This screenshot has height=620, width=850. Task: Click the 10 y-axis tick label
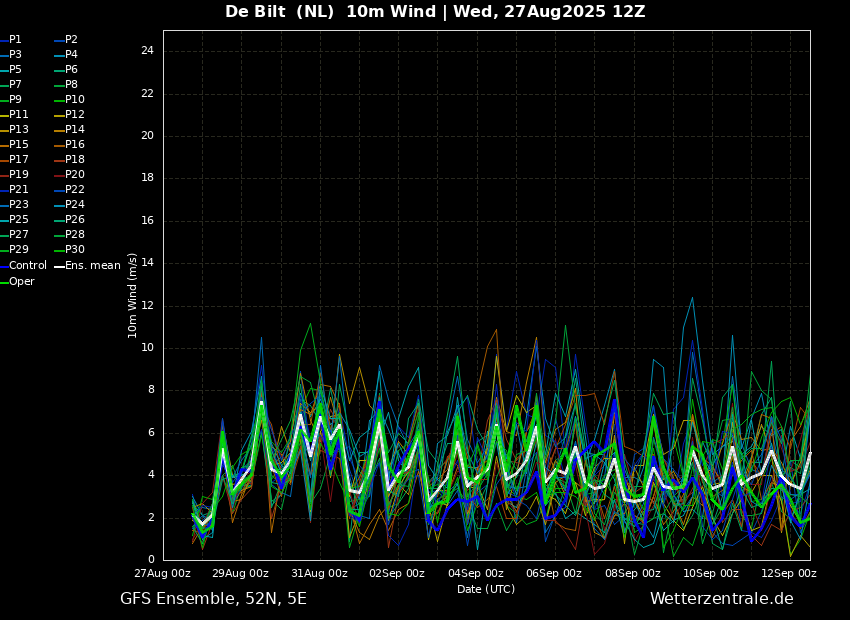pyautogui.click(x=147, y=348)
